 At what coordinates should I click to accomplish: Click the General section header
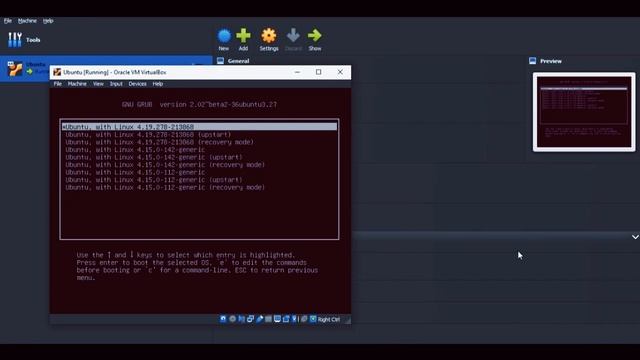click(238, 61)
